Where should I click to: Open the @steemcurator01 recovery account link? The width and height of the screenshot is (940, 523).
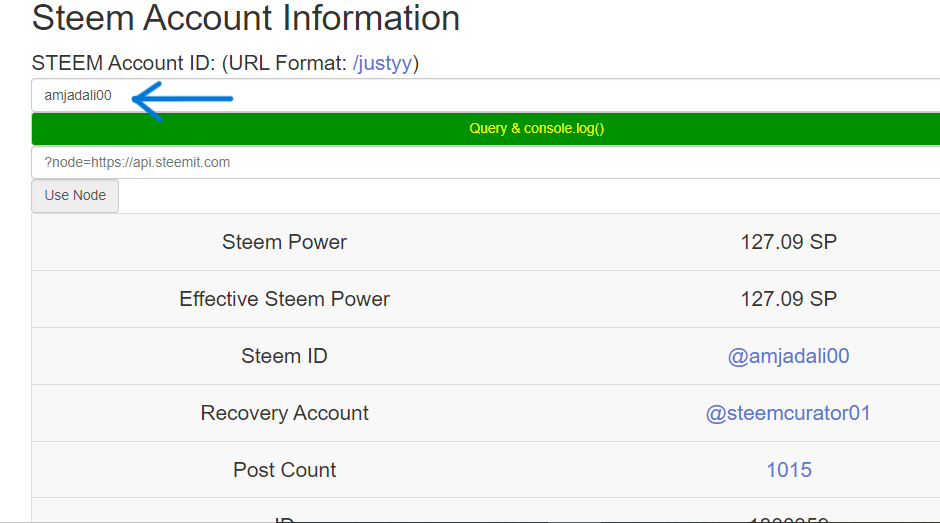coord(788,413)
